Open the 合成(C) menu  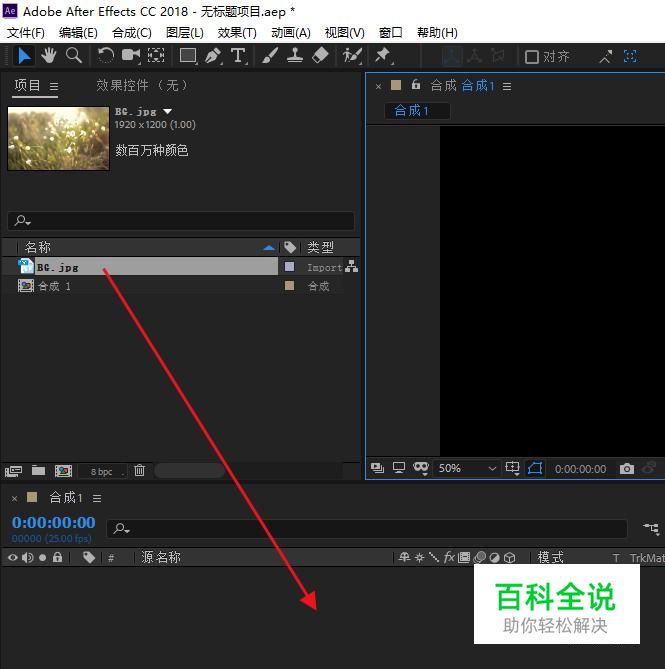(131, 32)
